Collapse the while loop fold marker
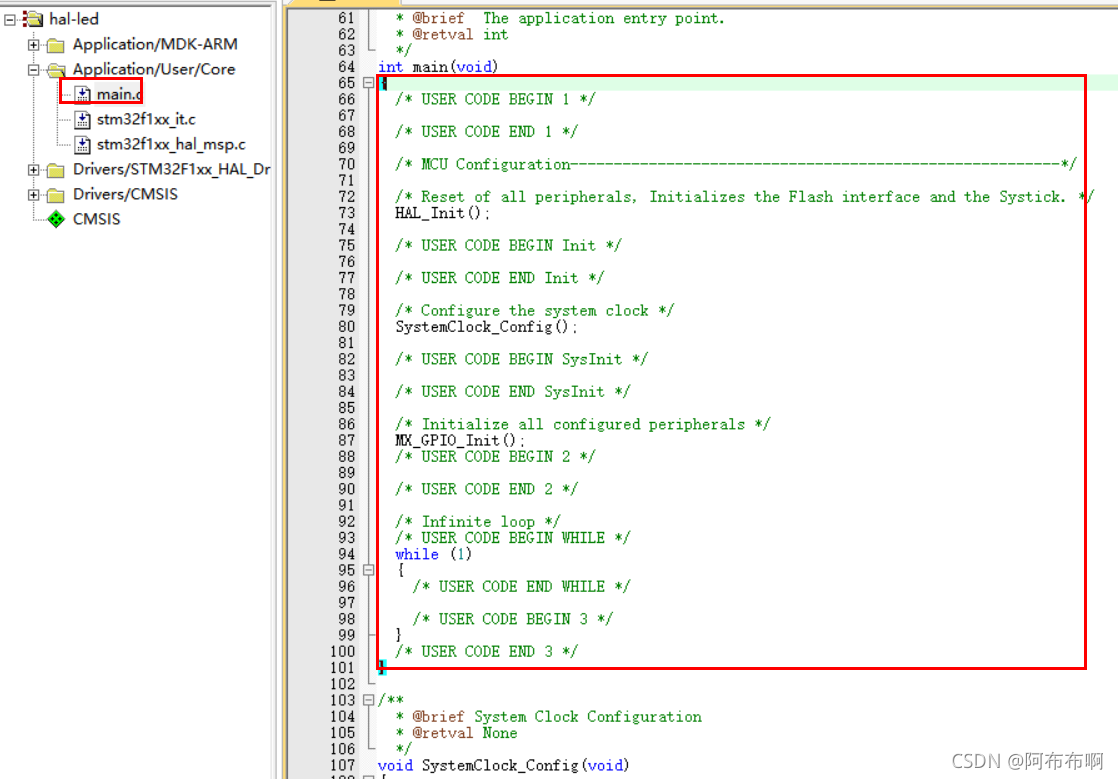Image resolution: width=1118 pixels, height=779 pixels. pyautogui.click(x=369, y=570)
